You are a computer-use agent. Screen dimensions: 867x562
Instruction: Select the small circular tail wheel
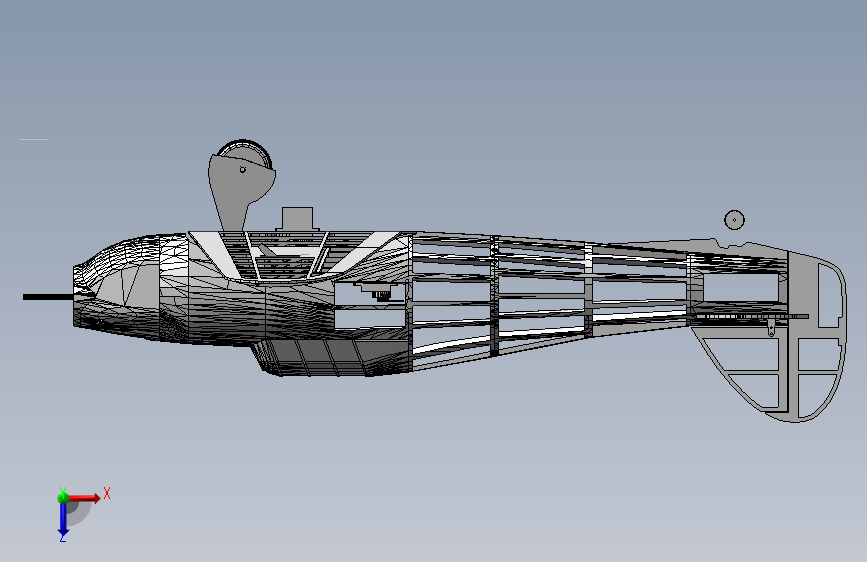pyautogui.click(x=734, y=220)
